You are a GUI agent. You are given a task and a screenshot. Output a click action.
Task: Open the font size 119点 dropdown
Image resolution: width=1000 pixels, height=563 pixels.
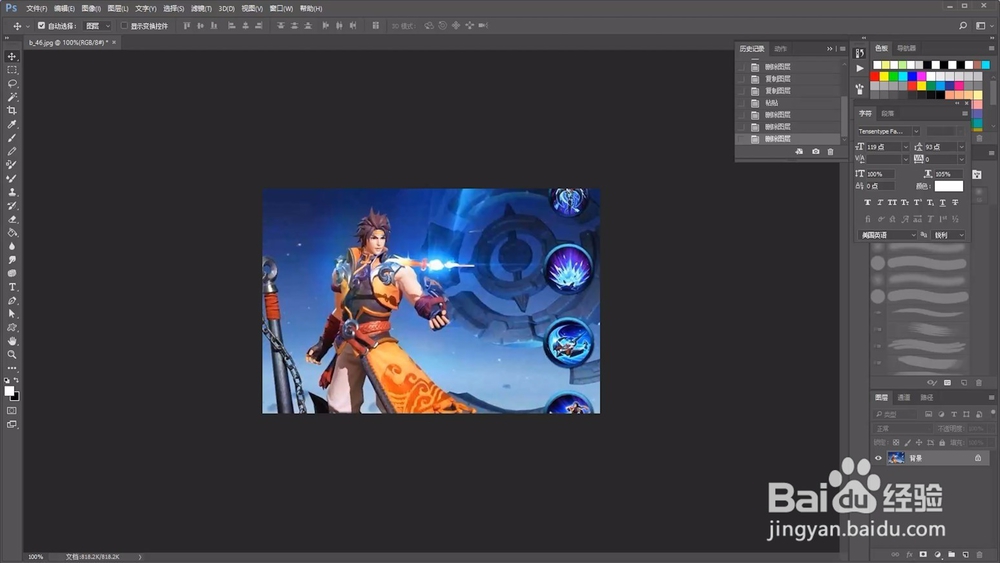pos(905,147)
